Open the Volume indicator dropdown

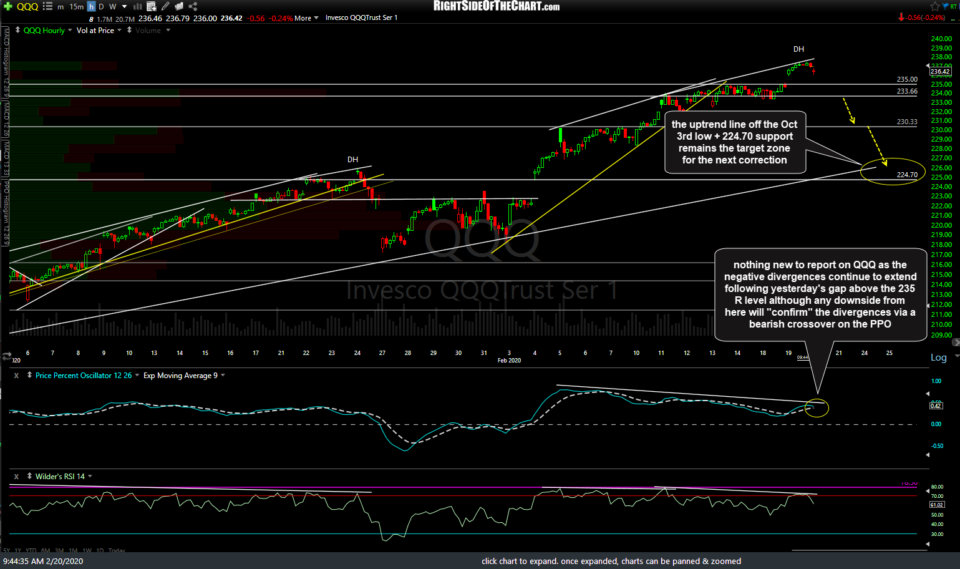pos(168,30)
